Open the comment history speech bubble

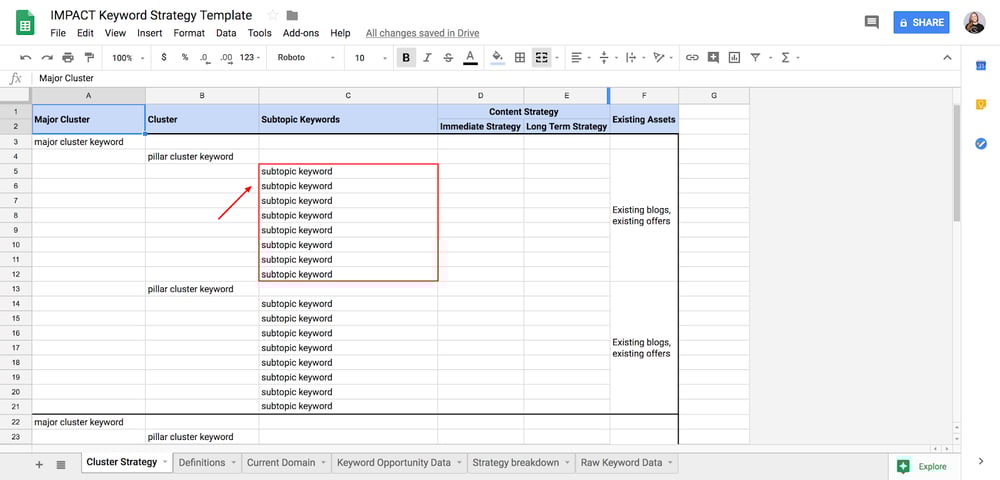tap(871, 22)
